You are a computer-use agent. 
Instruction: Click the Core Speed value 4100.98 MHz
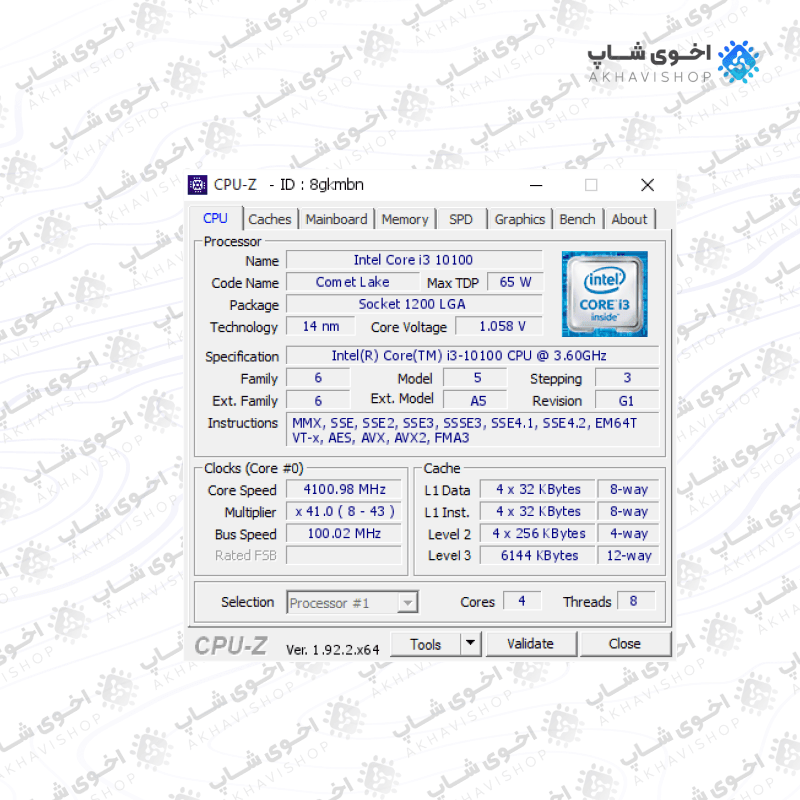pyautogui.click(x=344, y=489)
